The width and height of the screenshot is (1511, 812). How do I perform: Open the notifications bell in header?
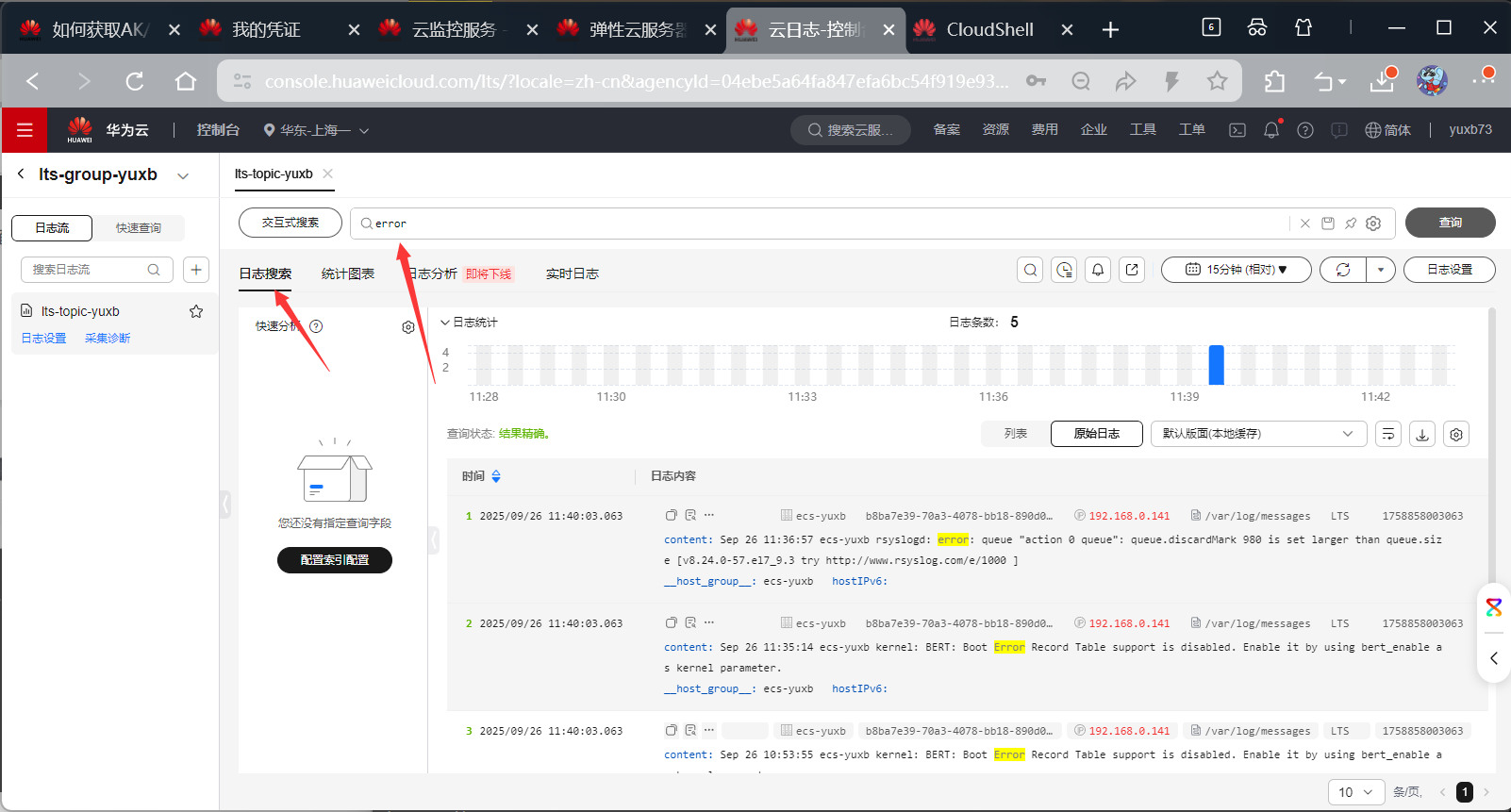point(1271,130)
